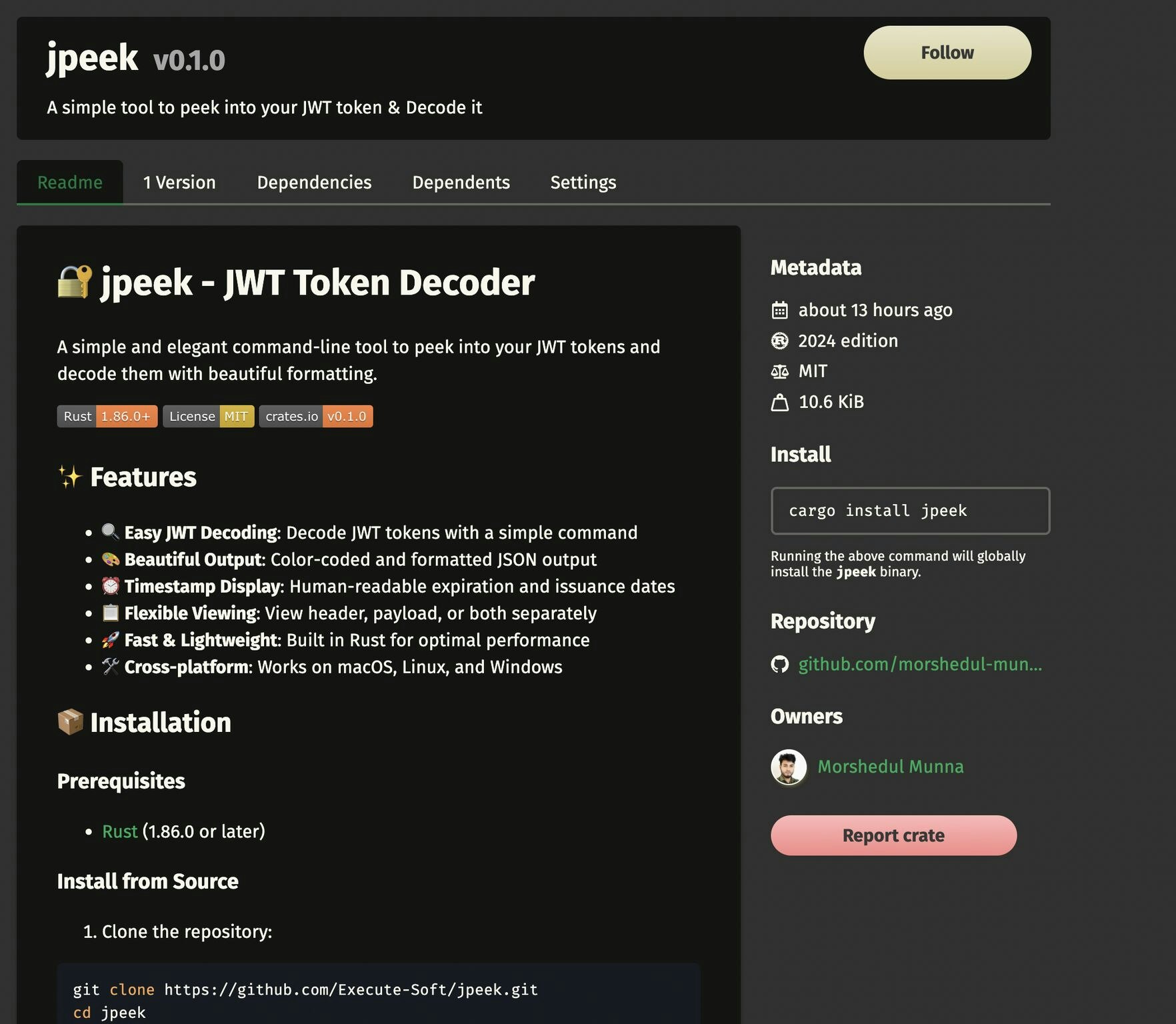
Task: Click the 'jpeek - JWT Token Decoder' heading
Action: 317,283
